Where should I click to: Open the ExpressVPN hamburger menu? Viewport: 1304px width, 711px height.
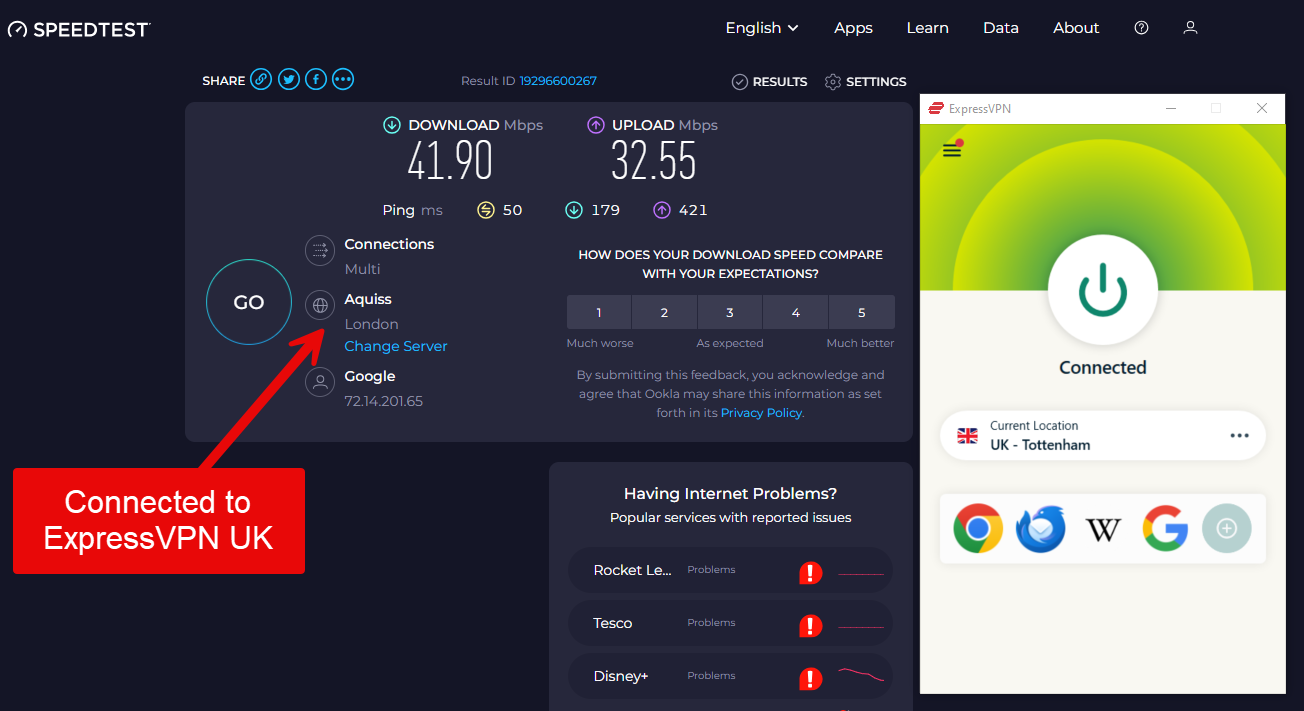point(952,151)
